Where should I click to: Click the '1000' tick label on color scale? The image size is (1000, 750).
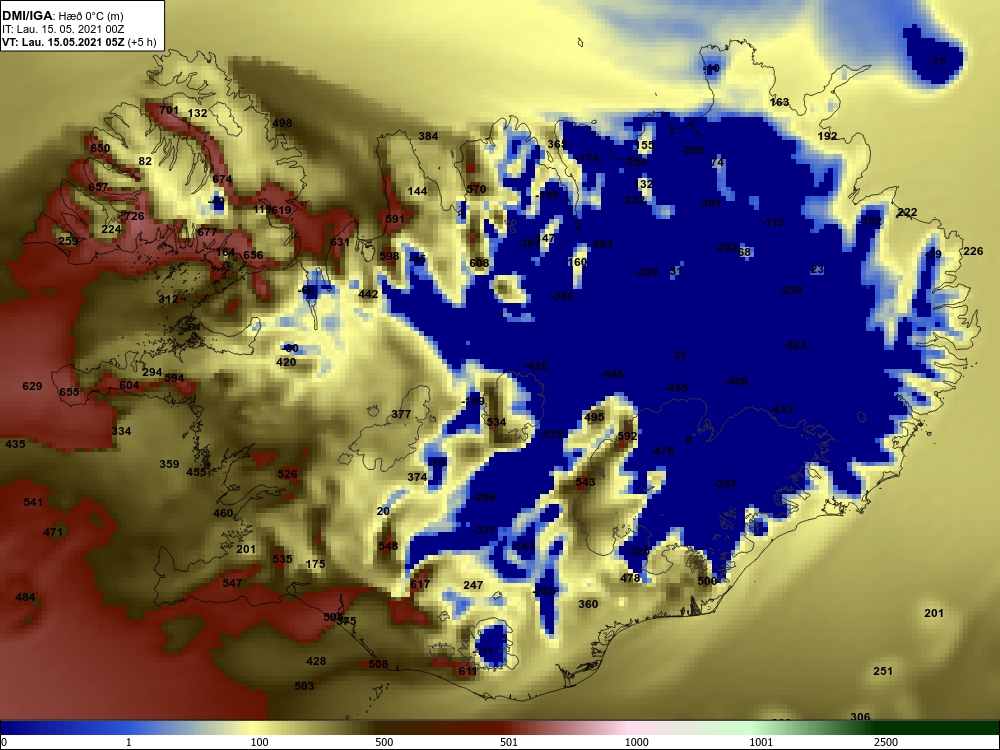[x=637, y=742]
